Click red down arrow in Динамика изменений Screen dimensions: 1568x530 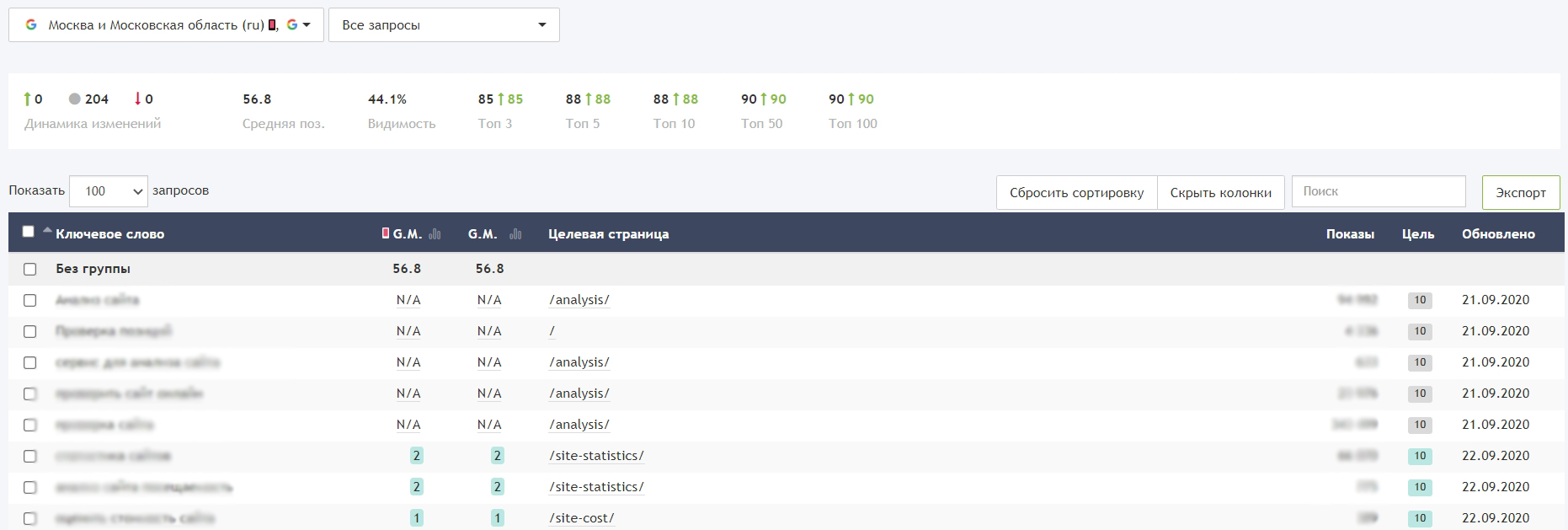click(x=138, y=99)
